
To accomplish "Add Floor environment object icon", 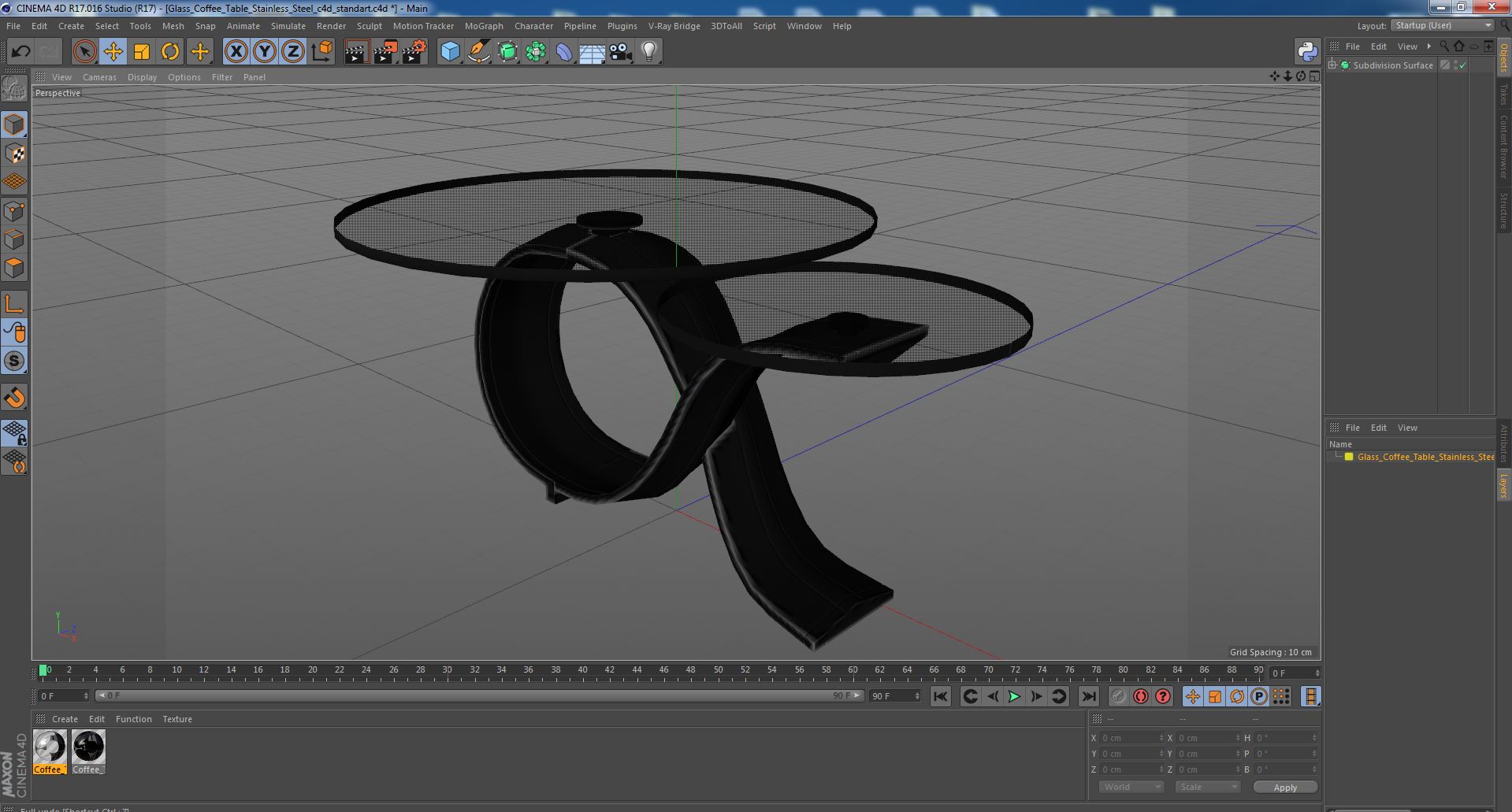I will tap(593, 52).
